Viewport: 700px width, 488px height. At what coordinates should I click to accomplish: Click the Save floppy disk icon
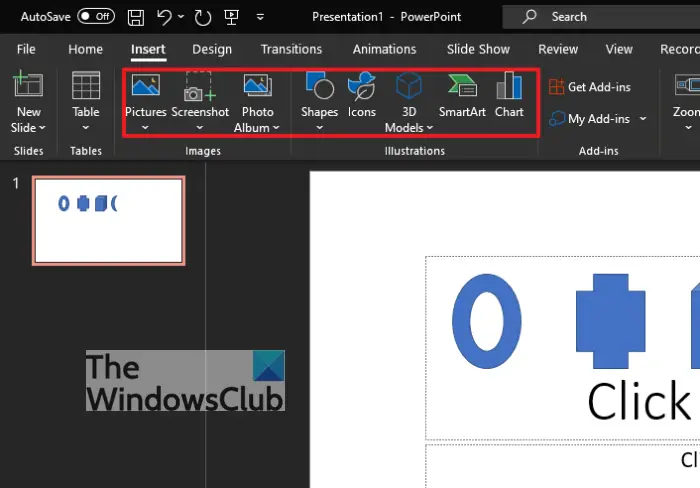tap(136, 17)
